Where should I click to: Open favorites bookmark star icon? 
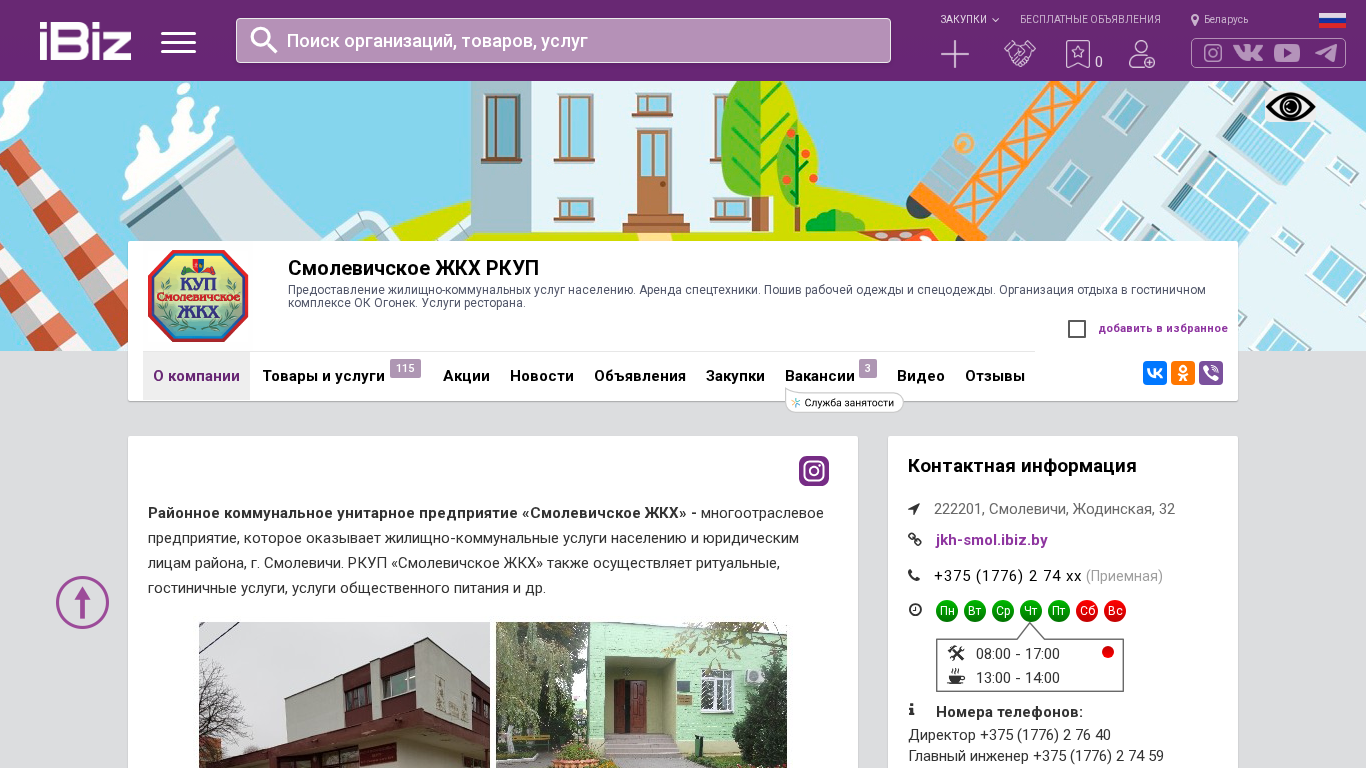[1077, 54]
